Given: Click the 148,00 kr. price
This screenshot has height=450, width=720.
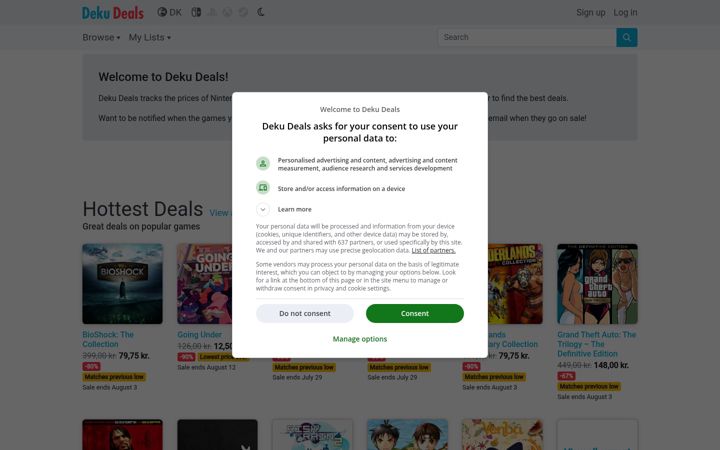Looking at the screenshot, I should [x=611, y=366].
